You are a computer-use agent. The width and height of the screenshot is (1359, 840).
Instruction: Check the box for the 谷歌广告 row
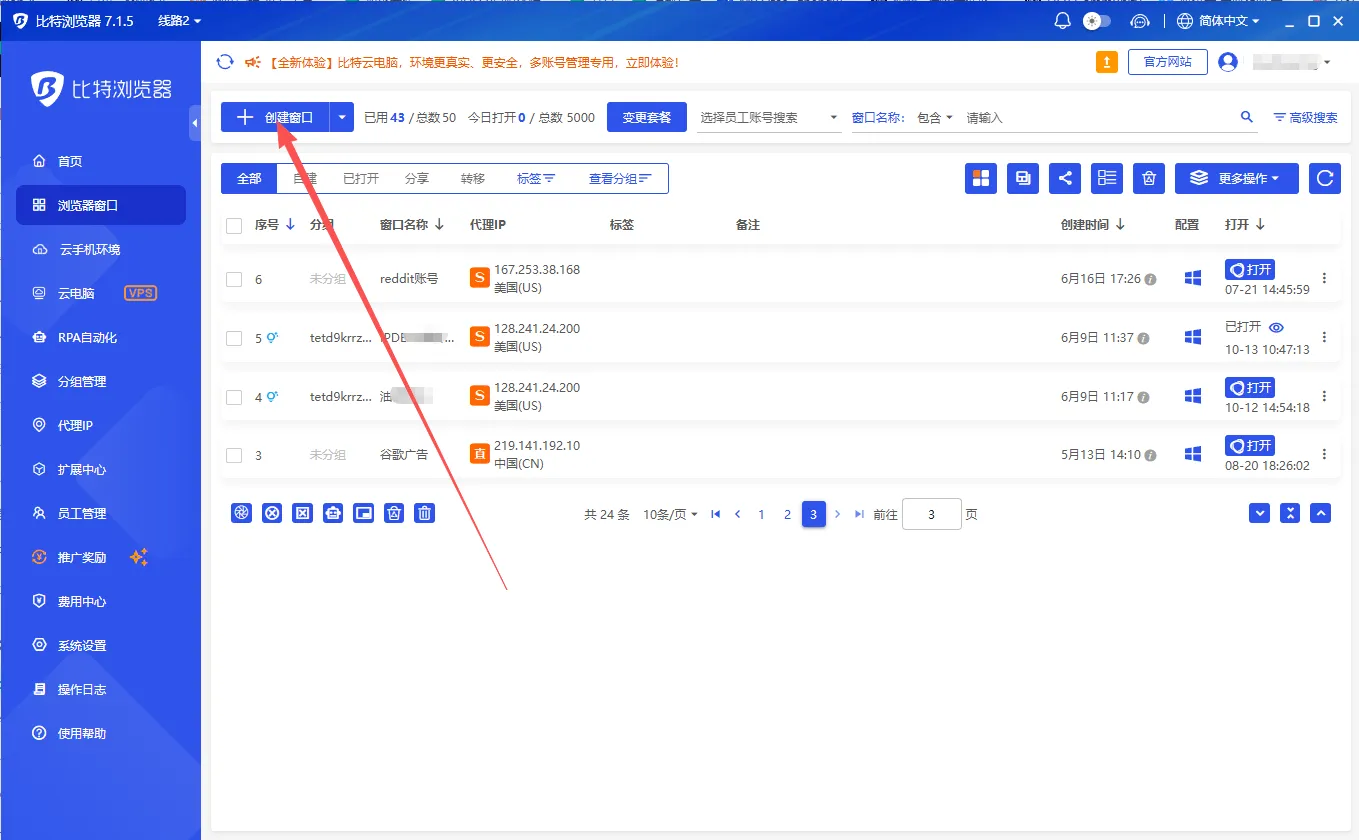(x=234, y=456)
